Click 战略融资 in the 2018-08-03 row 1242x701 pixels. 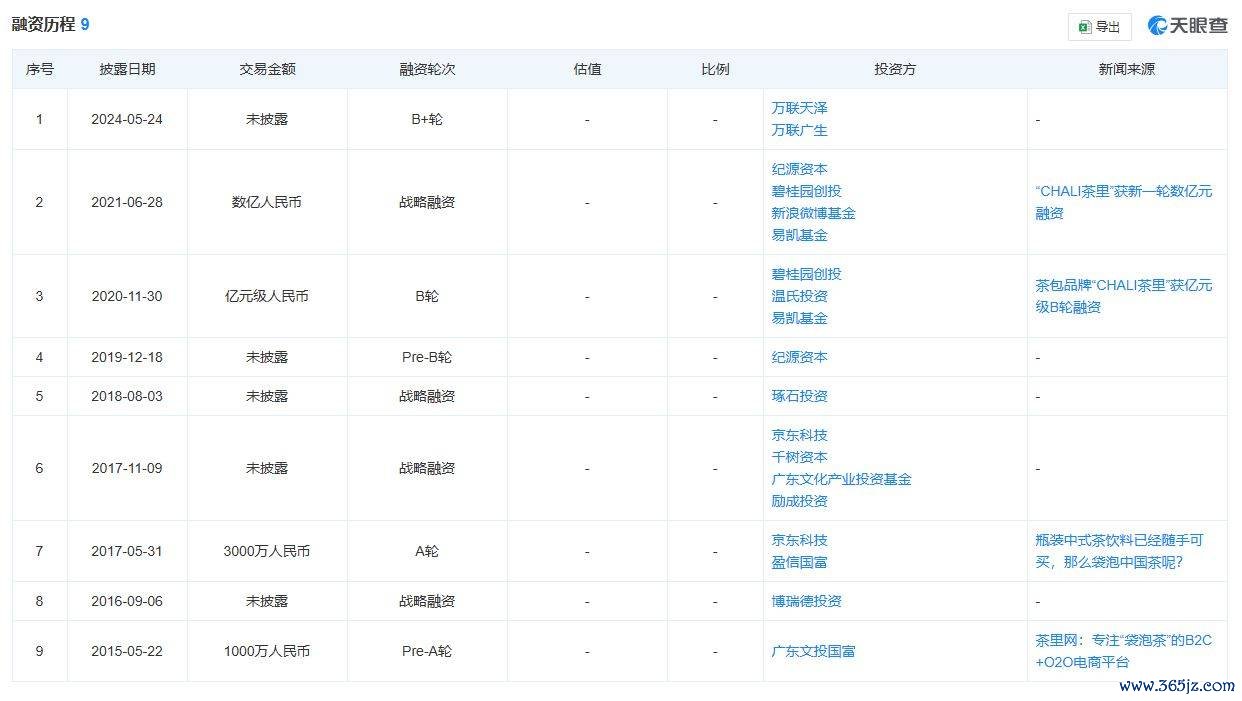[427, 396]
